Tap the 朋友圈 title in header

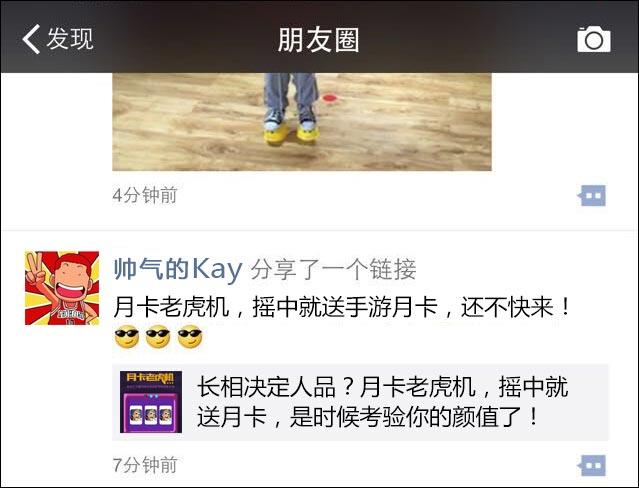tap(319, 40)
